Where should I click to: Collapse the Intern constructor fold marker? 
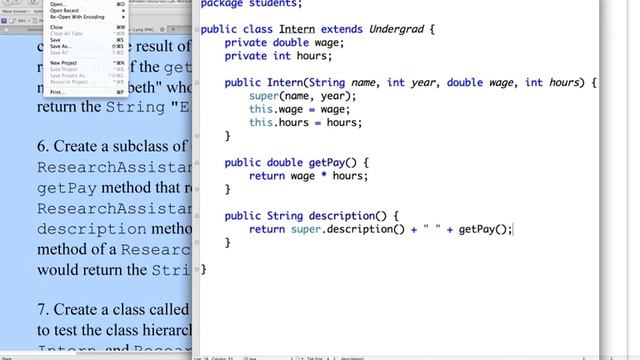(197, 82)
